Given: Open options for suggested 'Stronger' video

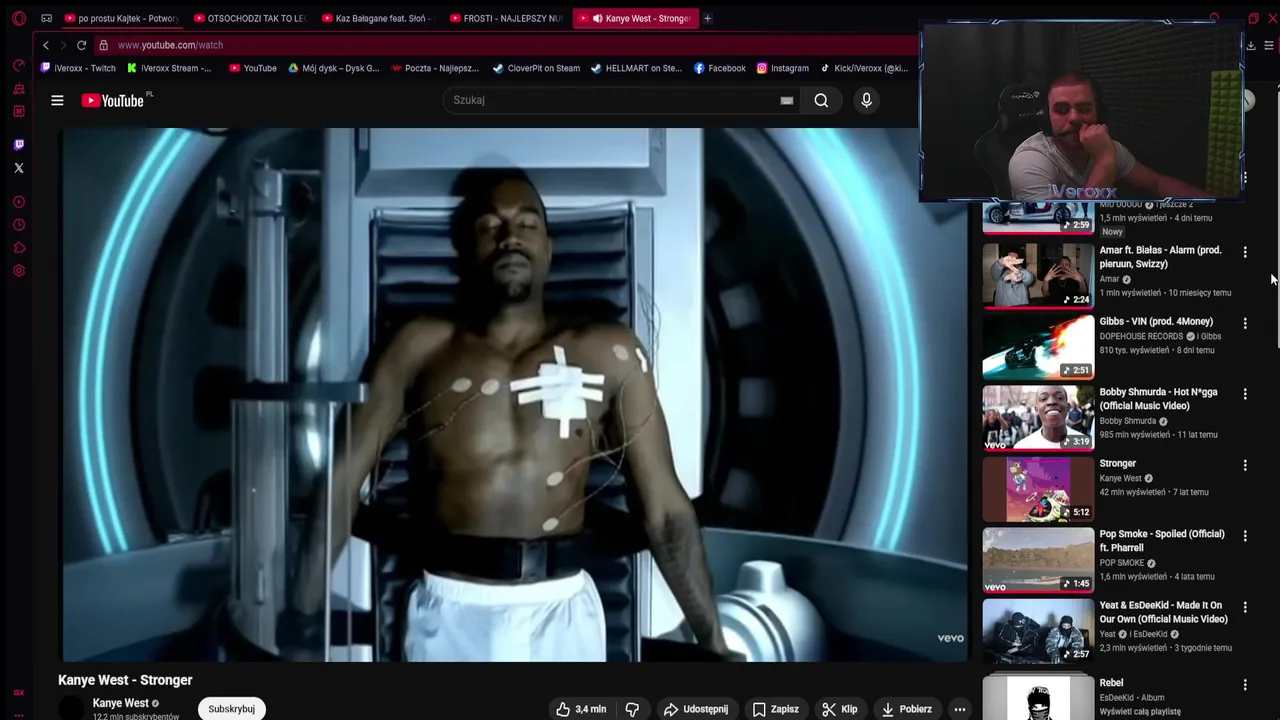Looking at the screenshot, I should 1245,465.
